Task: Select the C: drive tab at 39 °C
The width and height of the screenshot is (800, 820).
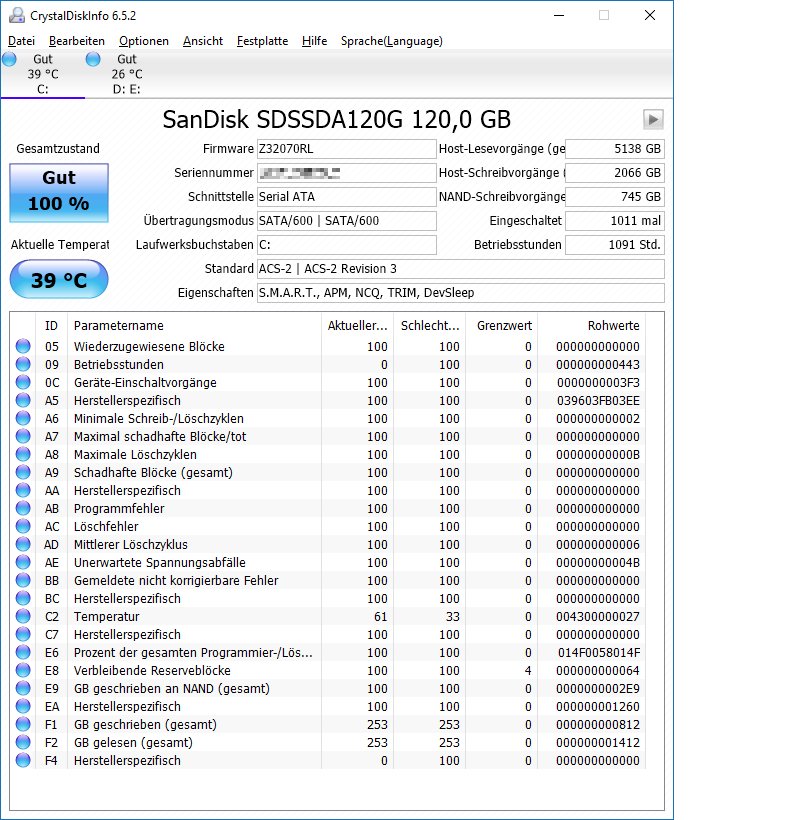Action: click(43, 74)
